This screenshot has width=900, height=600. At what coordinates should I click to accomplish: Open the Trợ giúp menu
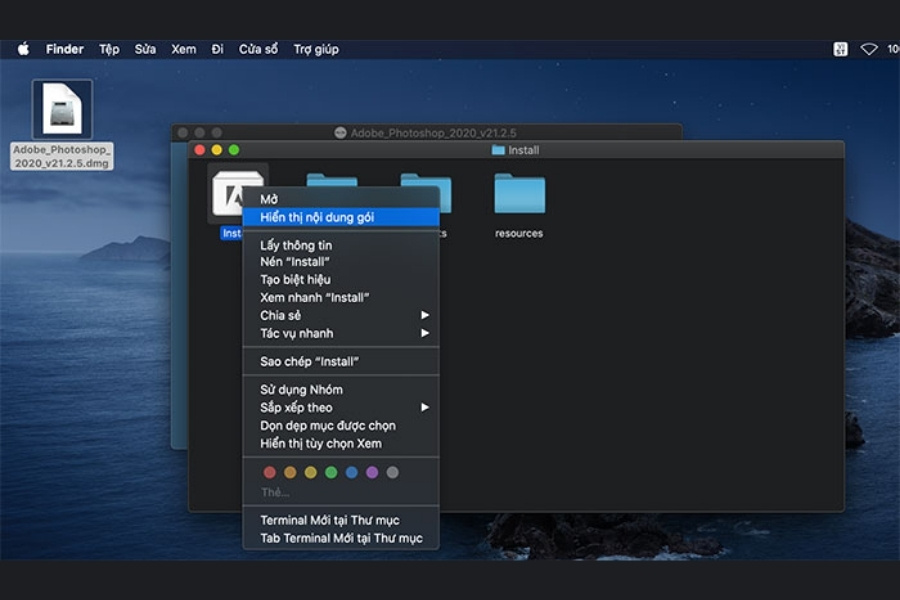click(x=316, y=49)
